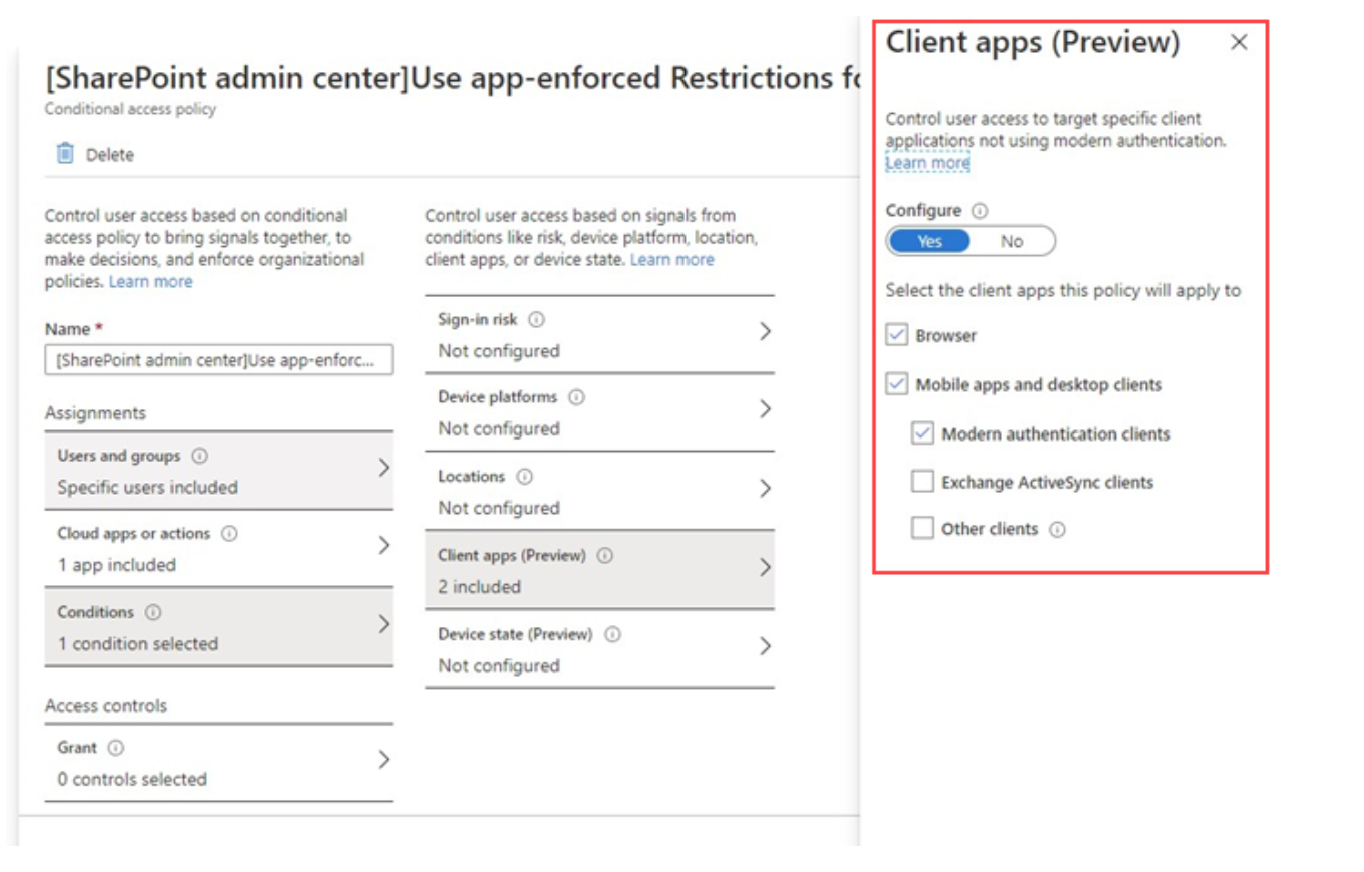Expand Locations chevron
Image resolution: width=1364 pixels, height=872 pixels.
pos(765,489)
